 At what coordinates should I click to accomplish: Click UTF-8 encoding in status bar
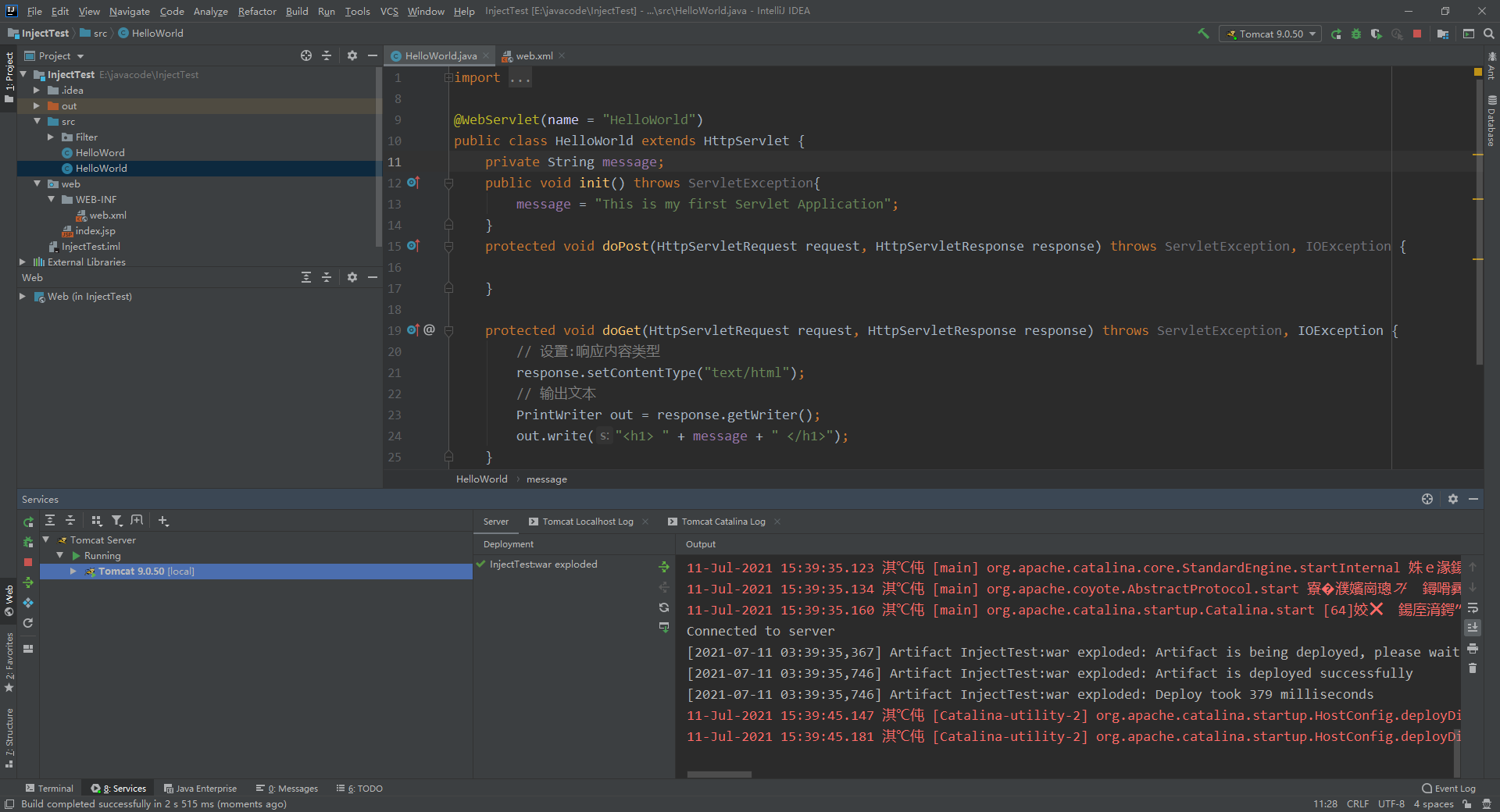click(x=1391, y=804)
